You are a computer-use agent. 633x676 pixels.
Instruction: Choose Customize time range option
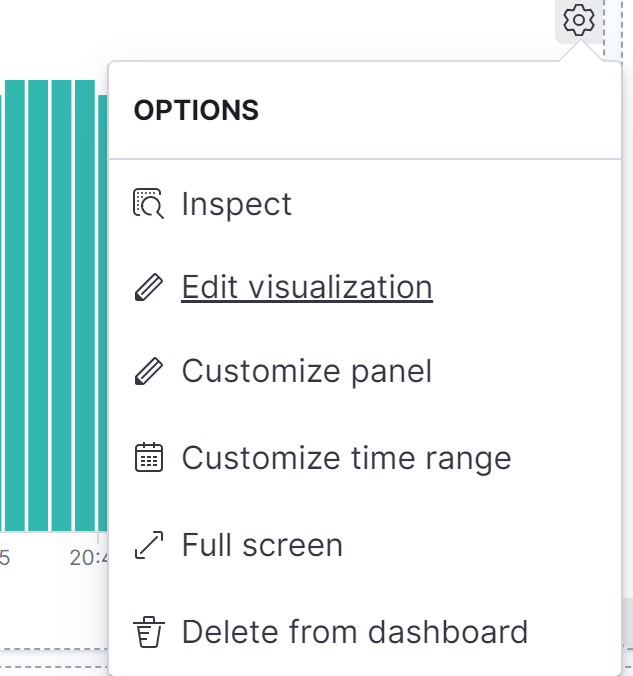(346, 458)
